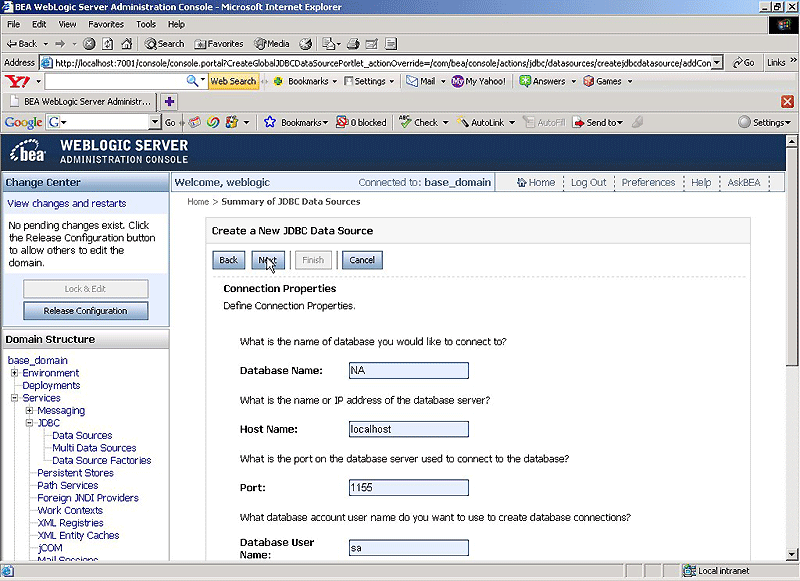Open IE Favorites pane

pos(219,44)
